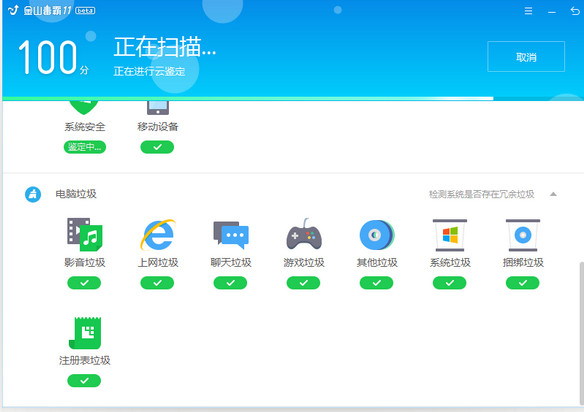Image resolution: width=584 pixels, height=412 pixels.
Task: Click the 其他垃圾 disc icon
Action: tap(377, 235)
